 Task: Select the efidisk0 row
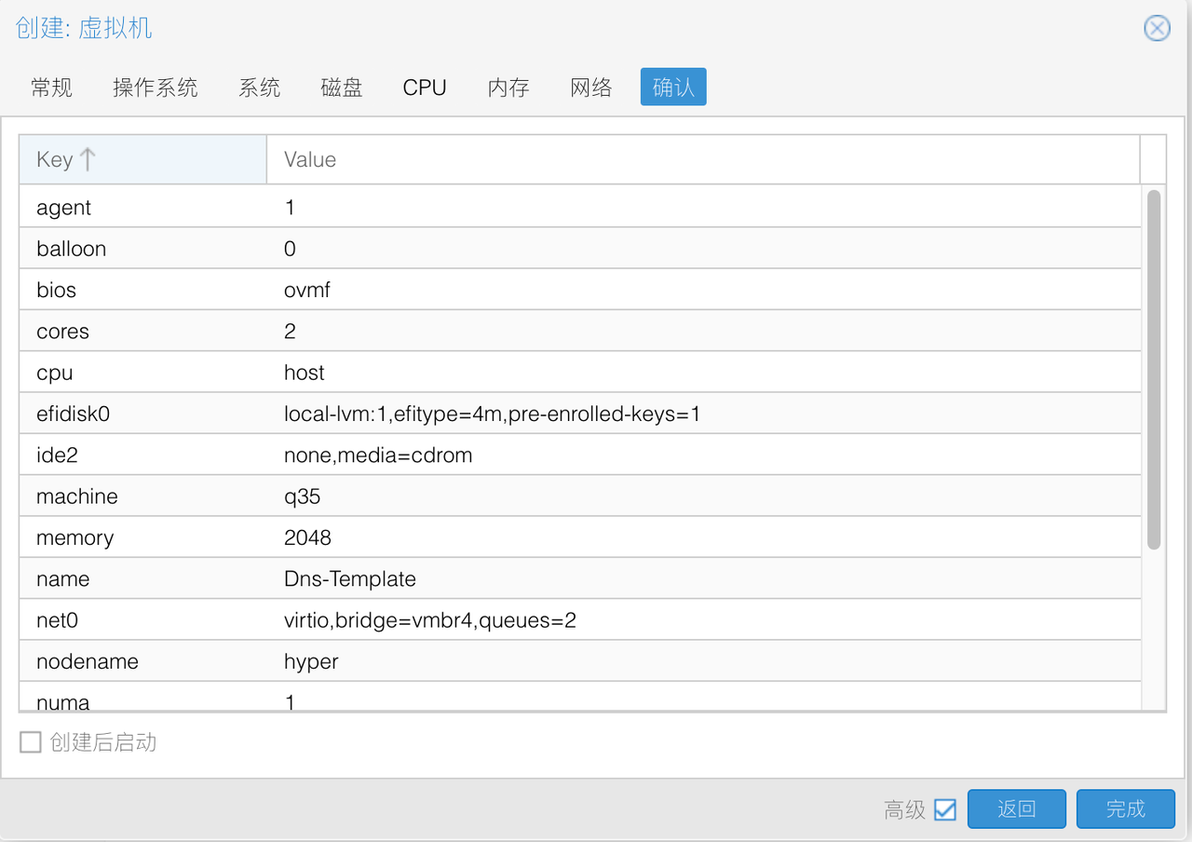[580, 413]
